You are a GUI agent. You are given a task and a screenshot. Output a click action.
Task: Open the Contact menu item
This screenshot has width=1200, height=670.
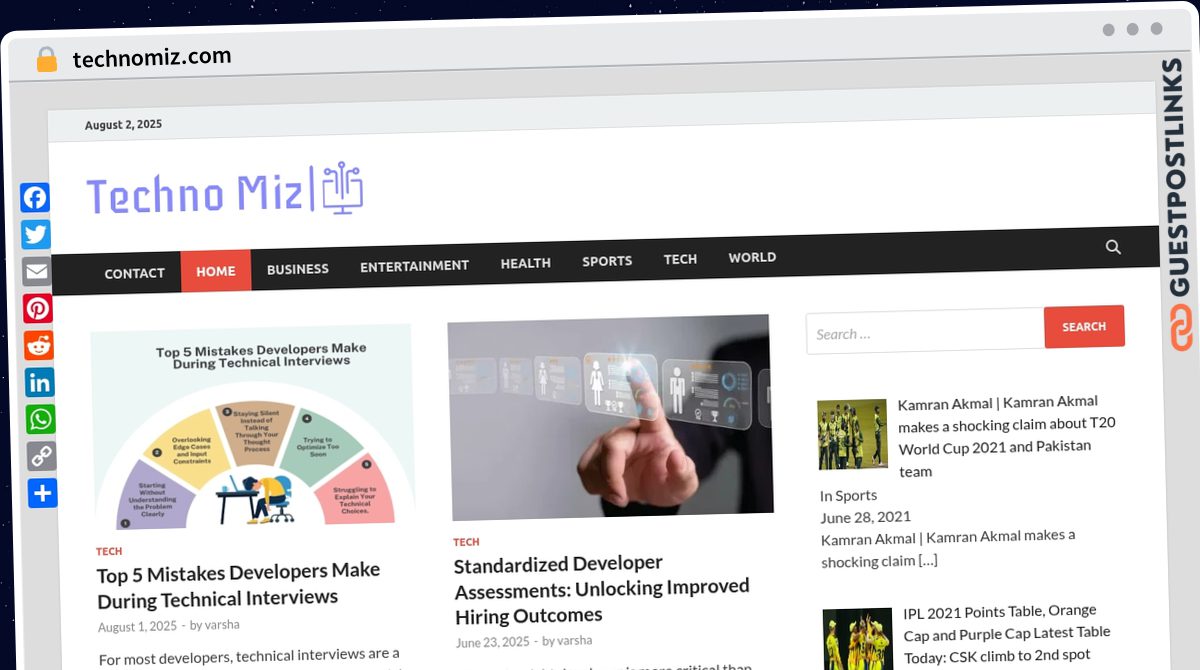134,273
